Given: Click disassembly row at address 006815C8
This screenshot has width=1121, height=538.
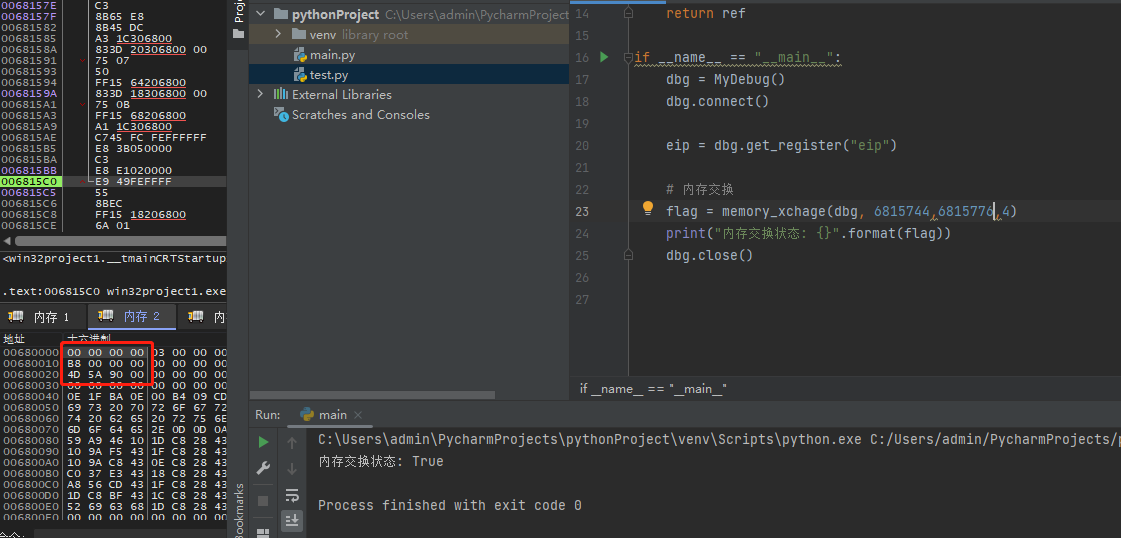Looking at the screenshot, I should point(113,214).
